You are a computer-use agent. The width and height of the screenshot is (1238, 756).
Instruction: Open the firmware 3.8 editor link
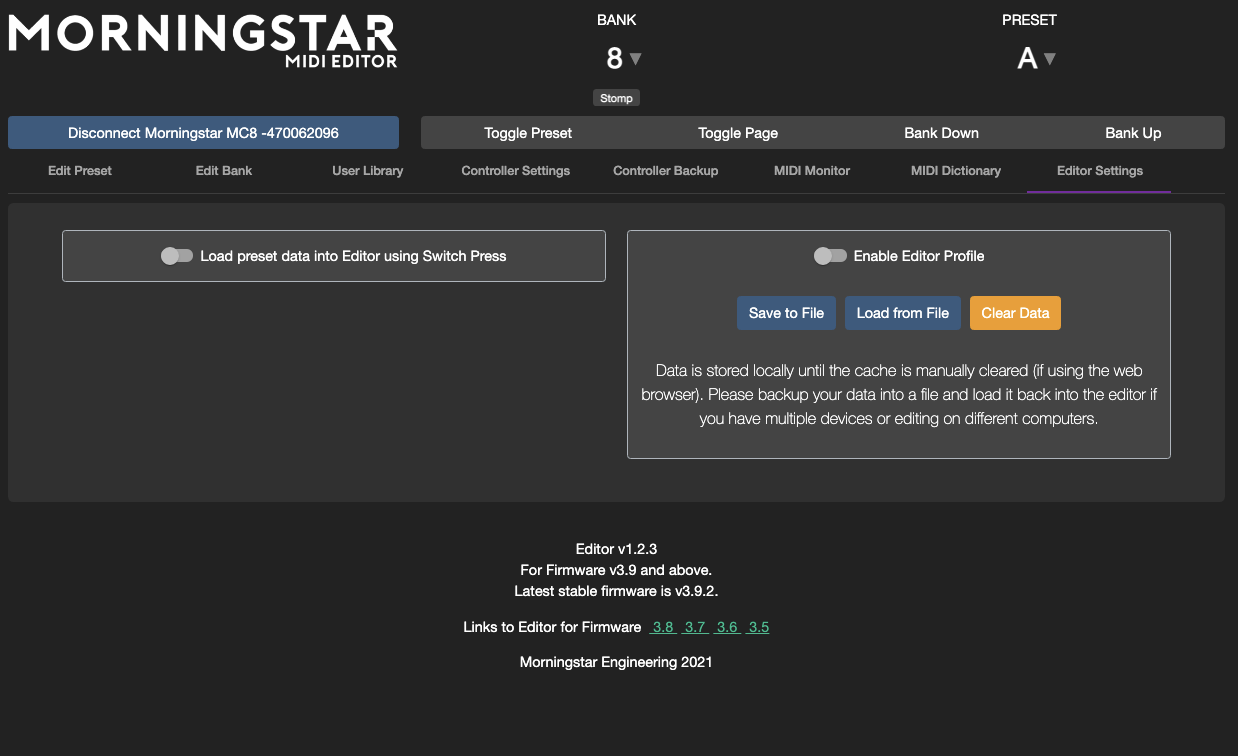pyautogui.click(x=662, y=628)
